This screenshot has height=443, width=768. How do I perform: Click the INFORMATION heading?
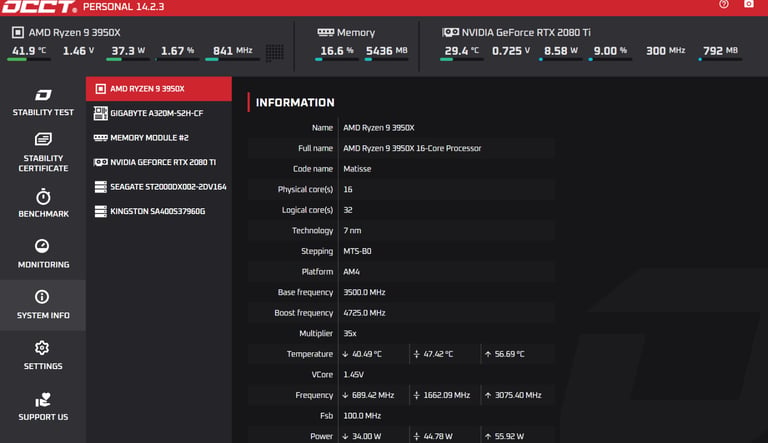click(295, 102)
